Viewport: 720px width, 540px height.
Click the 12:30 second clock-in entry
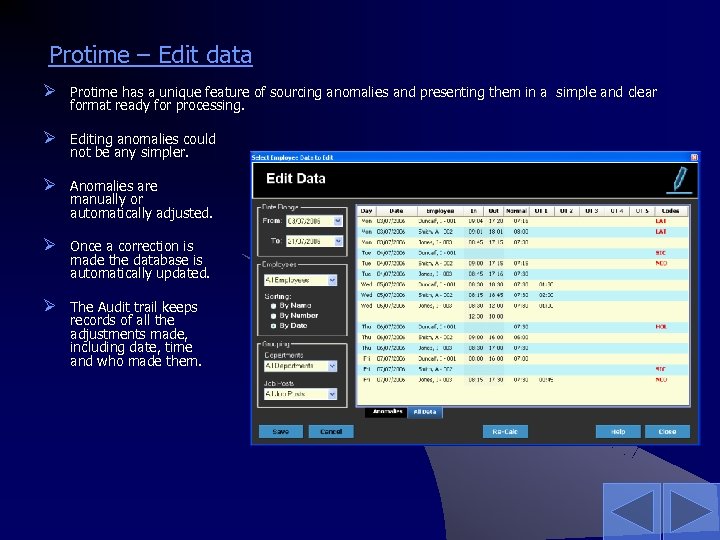[475, 316]
